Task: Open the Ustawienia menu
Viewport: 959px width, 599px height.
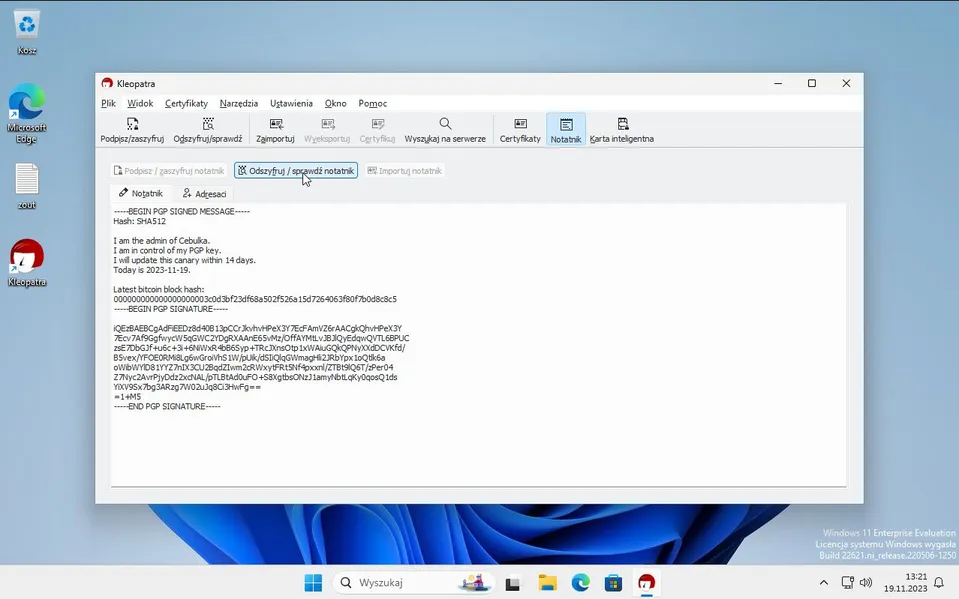Action: (291, 103)
